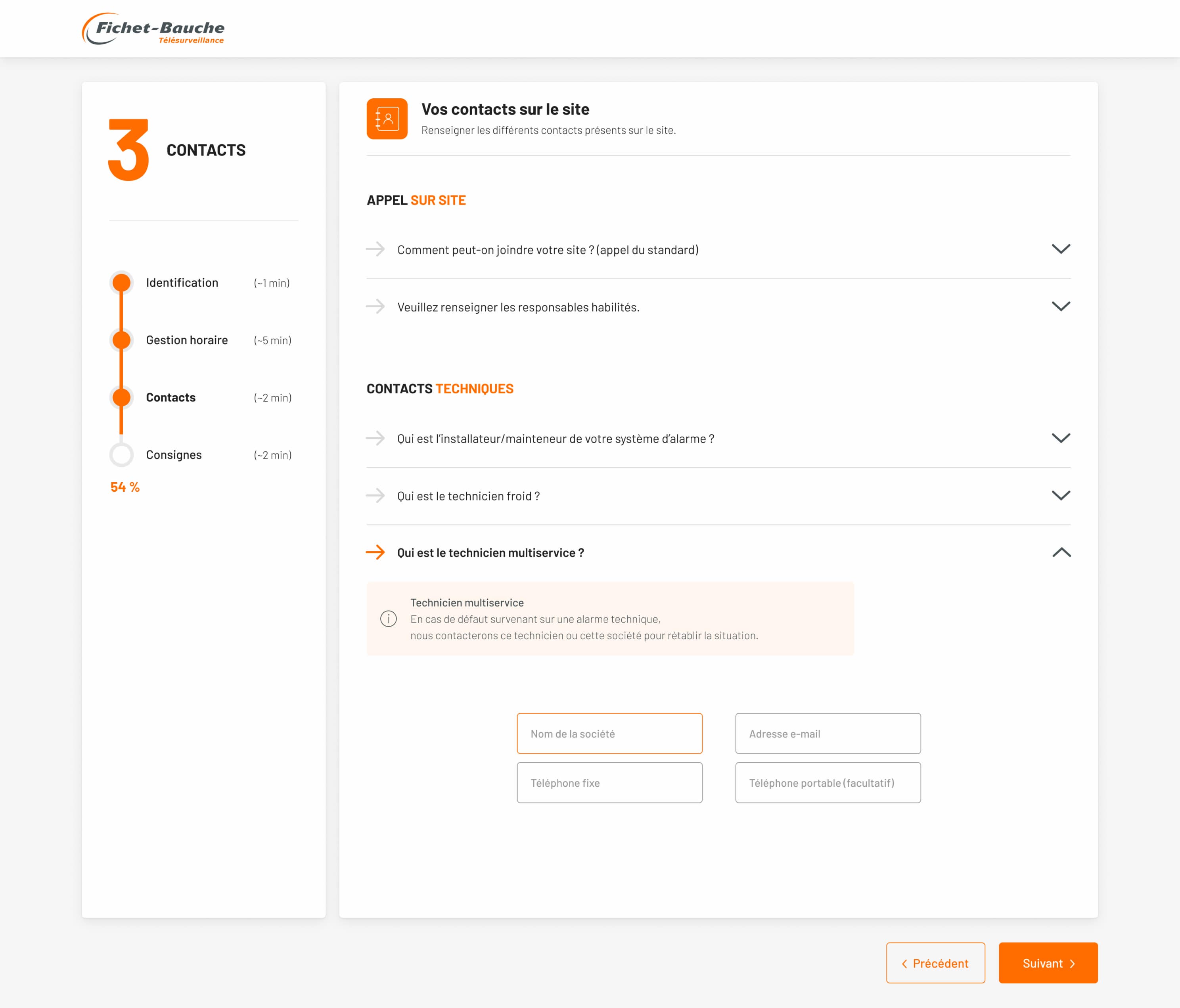
Task: Click the orange contacts address book icon
Action: point(387,119)
